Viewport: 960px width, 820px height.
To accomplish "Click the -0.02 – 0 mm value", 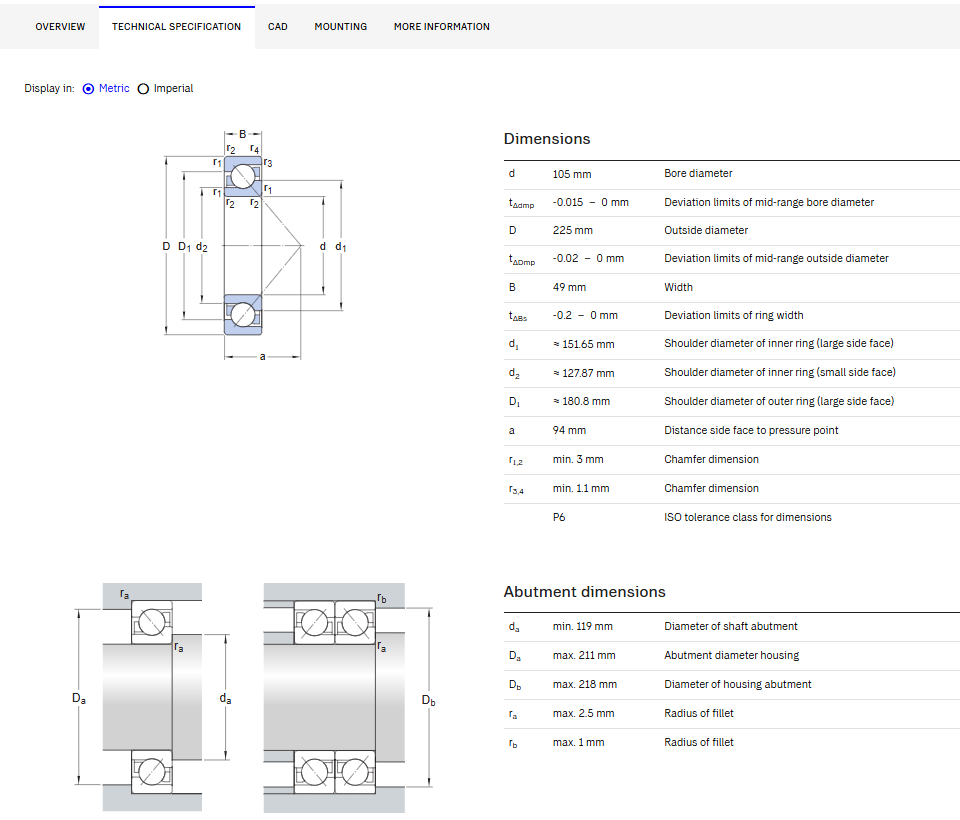I will tap(588, 258).
